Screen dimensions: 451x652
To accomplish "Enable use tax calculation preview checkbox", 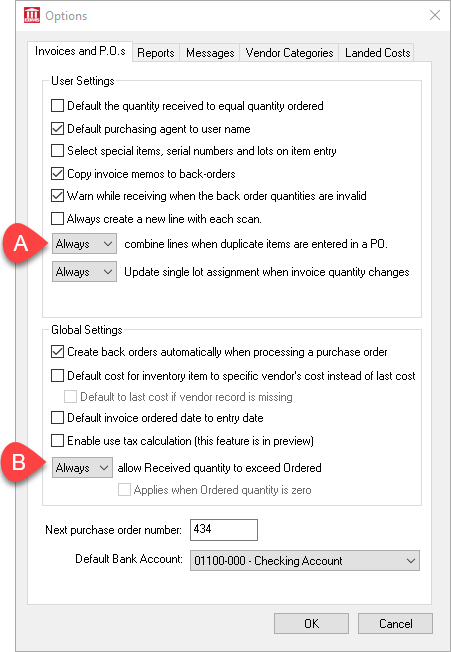I will pos(57,440).
